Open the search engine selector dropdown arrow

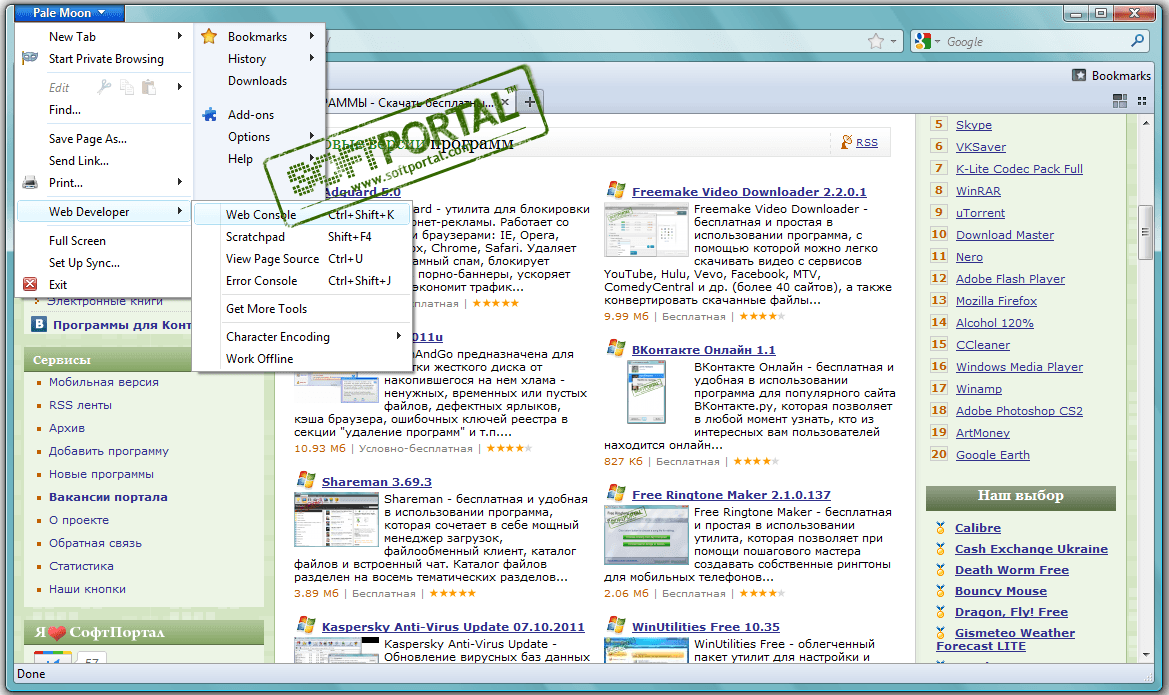pyautogui.click(x=938, y=42)
